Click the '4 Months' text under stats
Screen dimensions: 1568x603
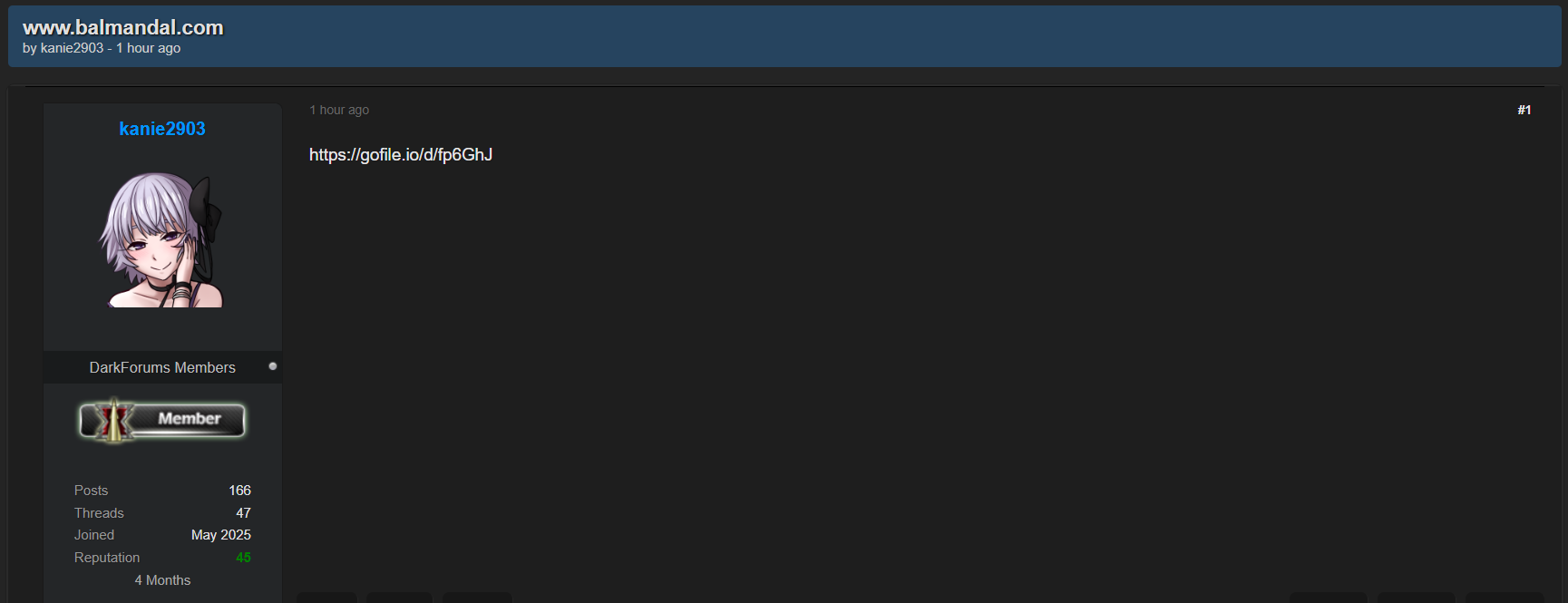[x=162, y=580]
